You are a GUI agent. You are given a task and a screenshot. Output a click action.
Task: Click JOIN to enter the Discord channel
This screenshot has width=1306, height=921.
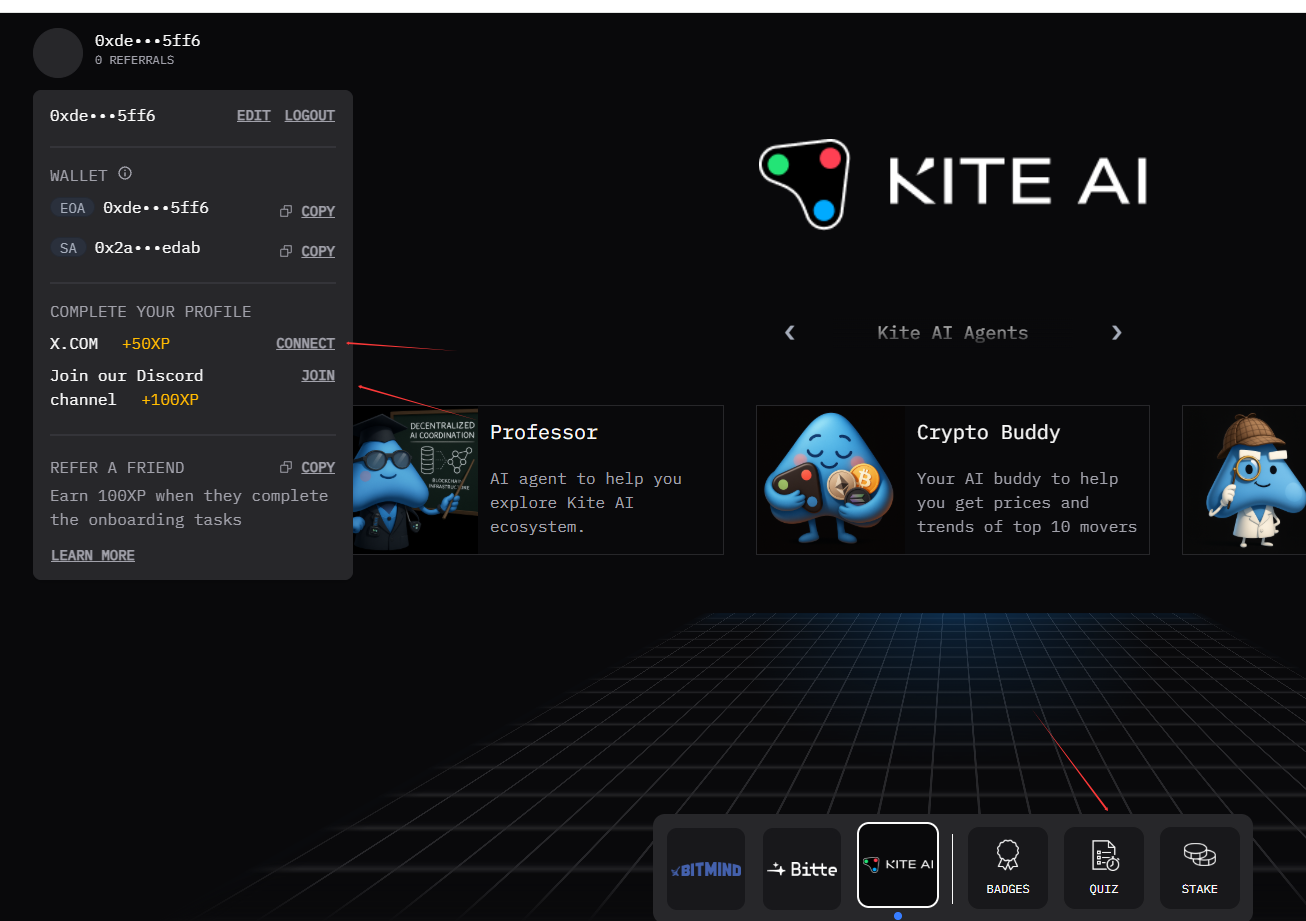pyautogui.click(x=318, y=375)
